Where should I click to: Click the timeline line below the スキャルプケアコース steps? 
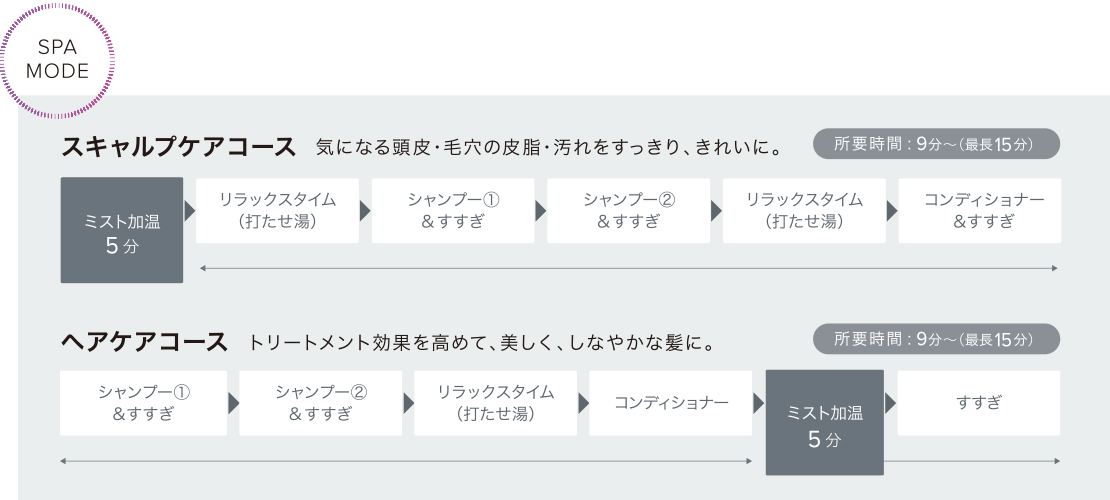pos(628,268)
